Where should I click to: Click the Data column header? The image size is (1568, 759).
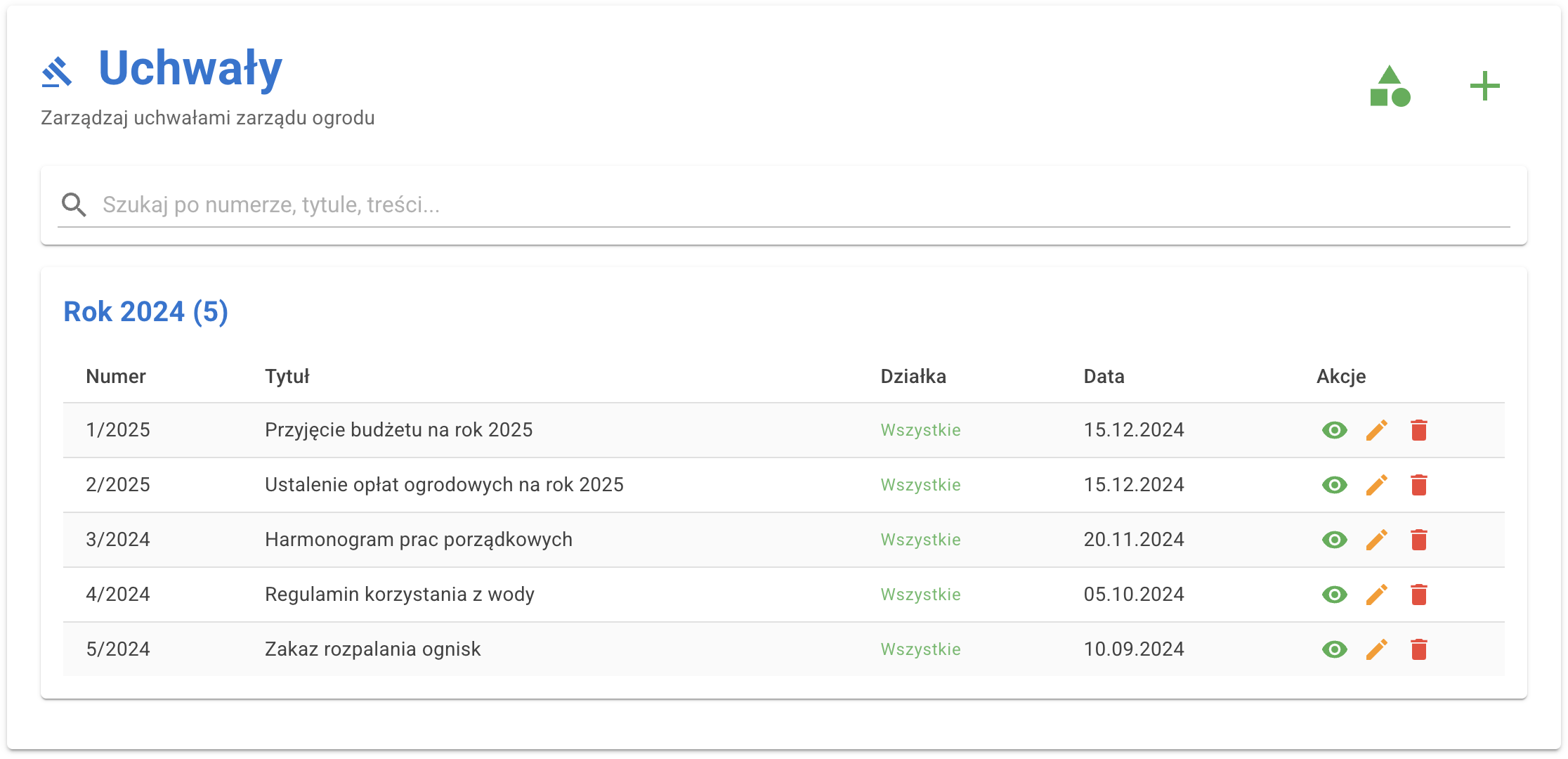(1104, 377)
